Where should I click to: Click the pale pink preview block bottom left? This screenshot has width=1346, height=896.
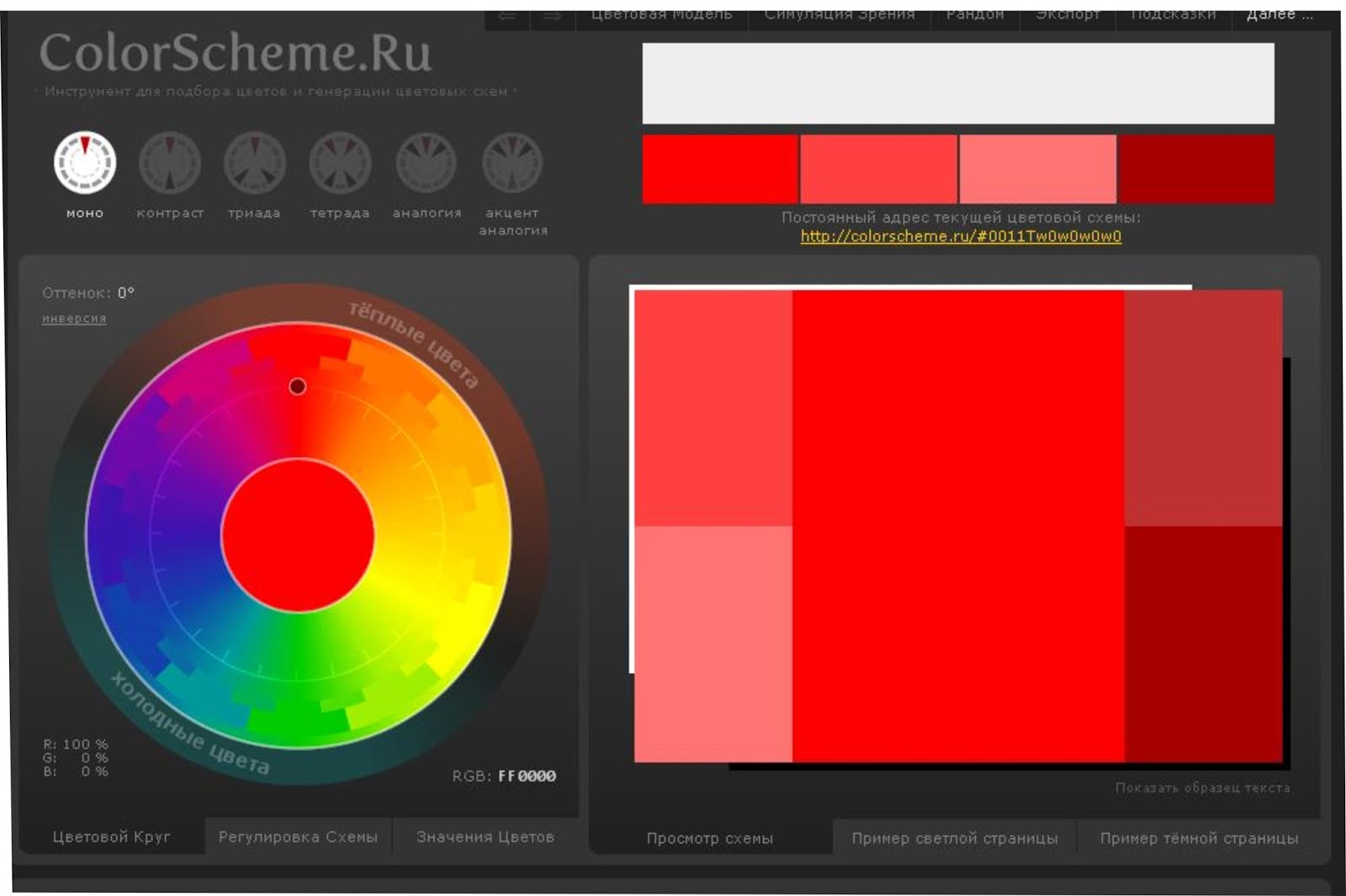713,644
